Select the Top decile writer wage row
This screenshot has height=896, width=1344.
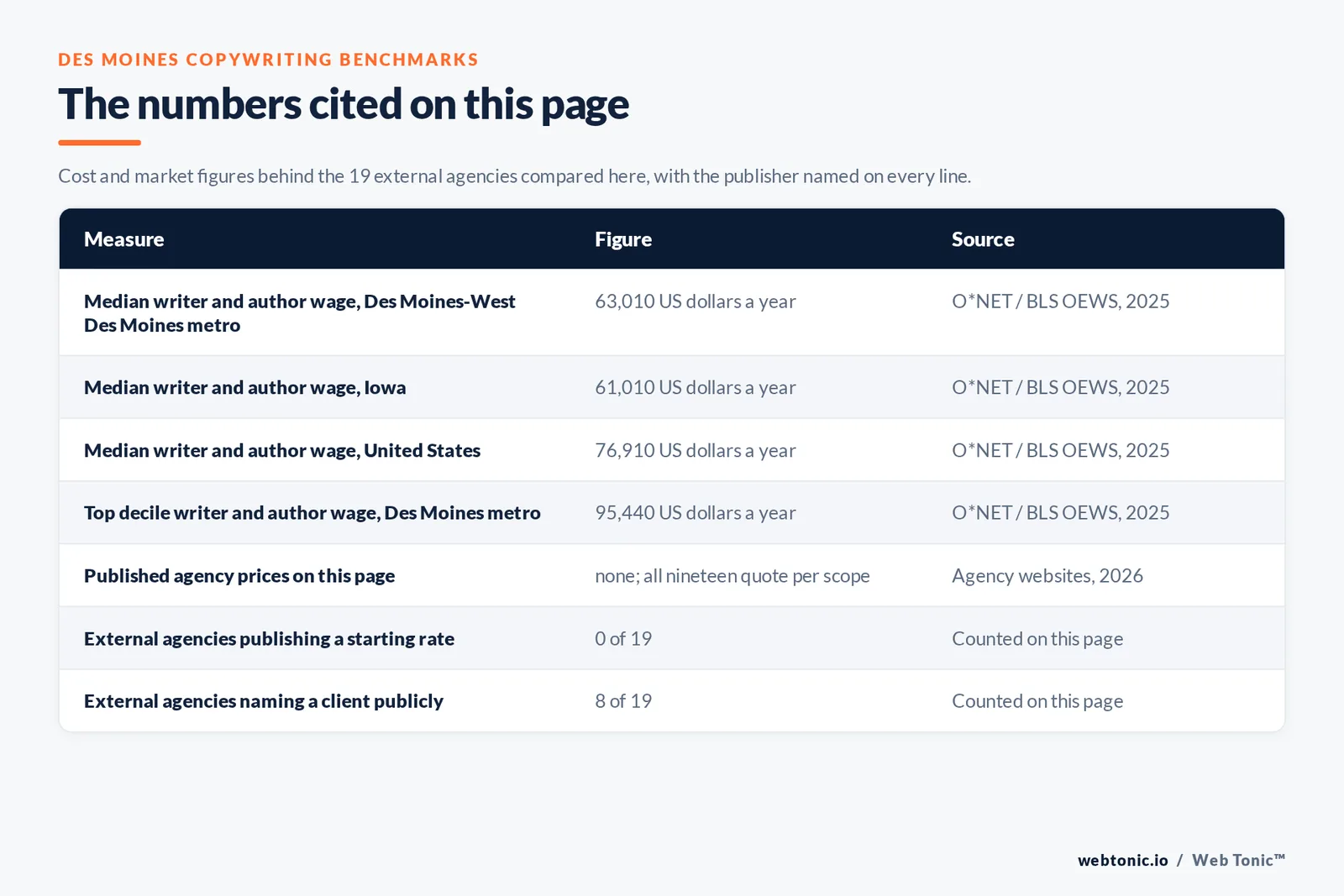tap(672, 512)
